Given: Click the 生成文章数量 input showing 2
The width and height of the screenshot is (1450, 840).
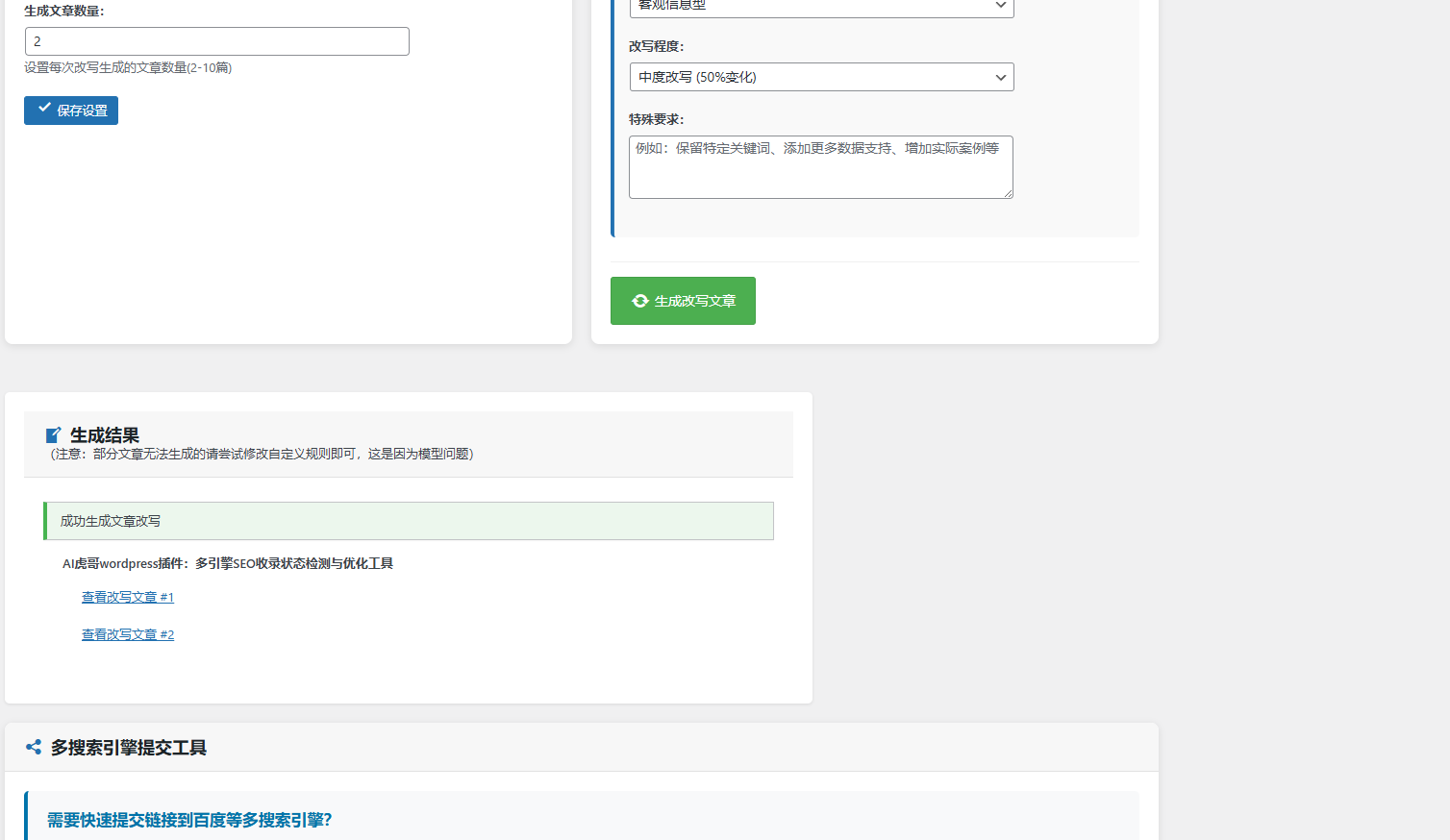Looking at the screenshot, I should coord(216,41).
